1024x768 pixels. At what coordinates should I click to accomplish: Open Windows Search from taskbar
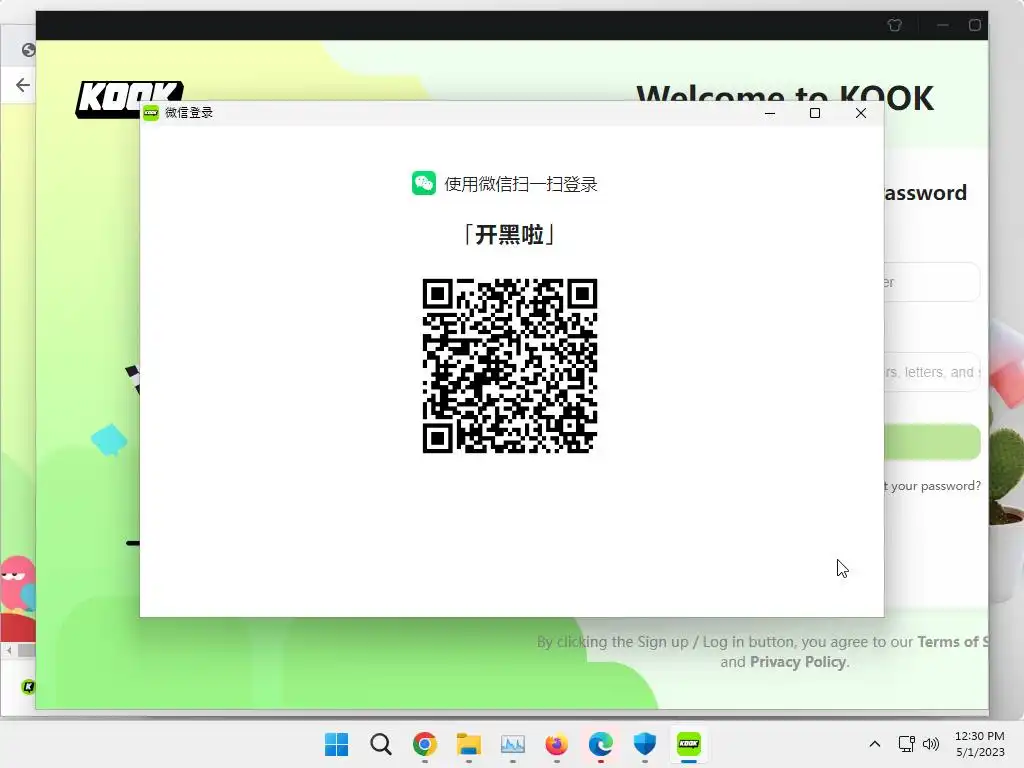tap(381, 744)
